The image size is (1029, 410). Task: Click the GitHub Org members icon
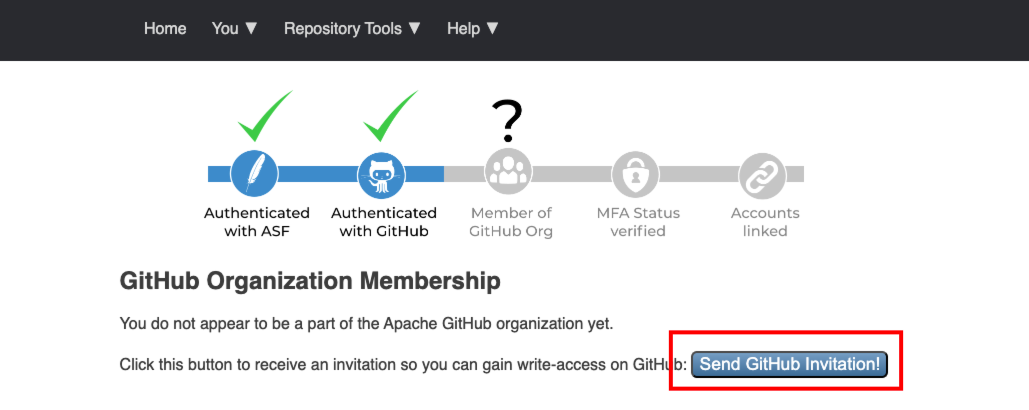(x=509, y=174)
